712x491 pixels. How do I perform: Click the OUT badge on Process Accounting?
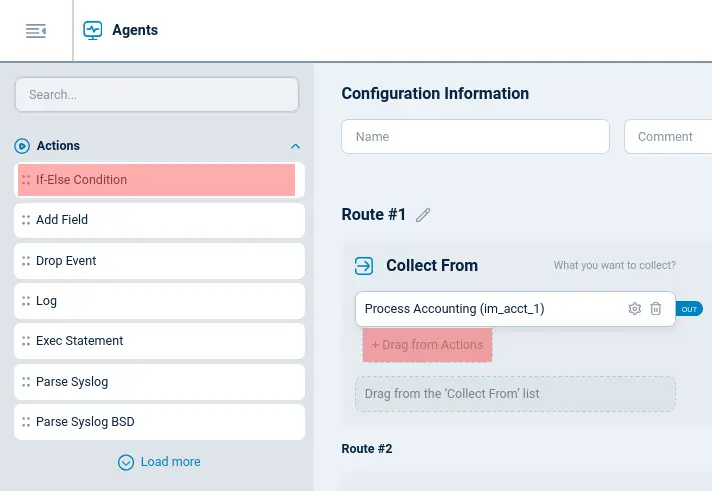[x=689, y=309]
